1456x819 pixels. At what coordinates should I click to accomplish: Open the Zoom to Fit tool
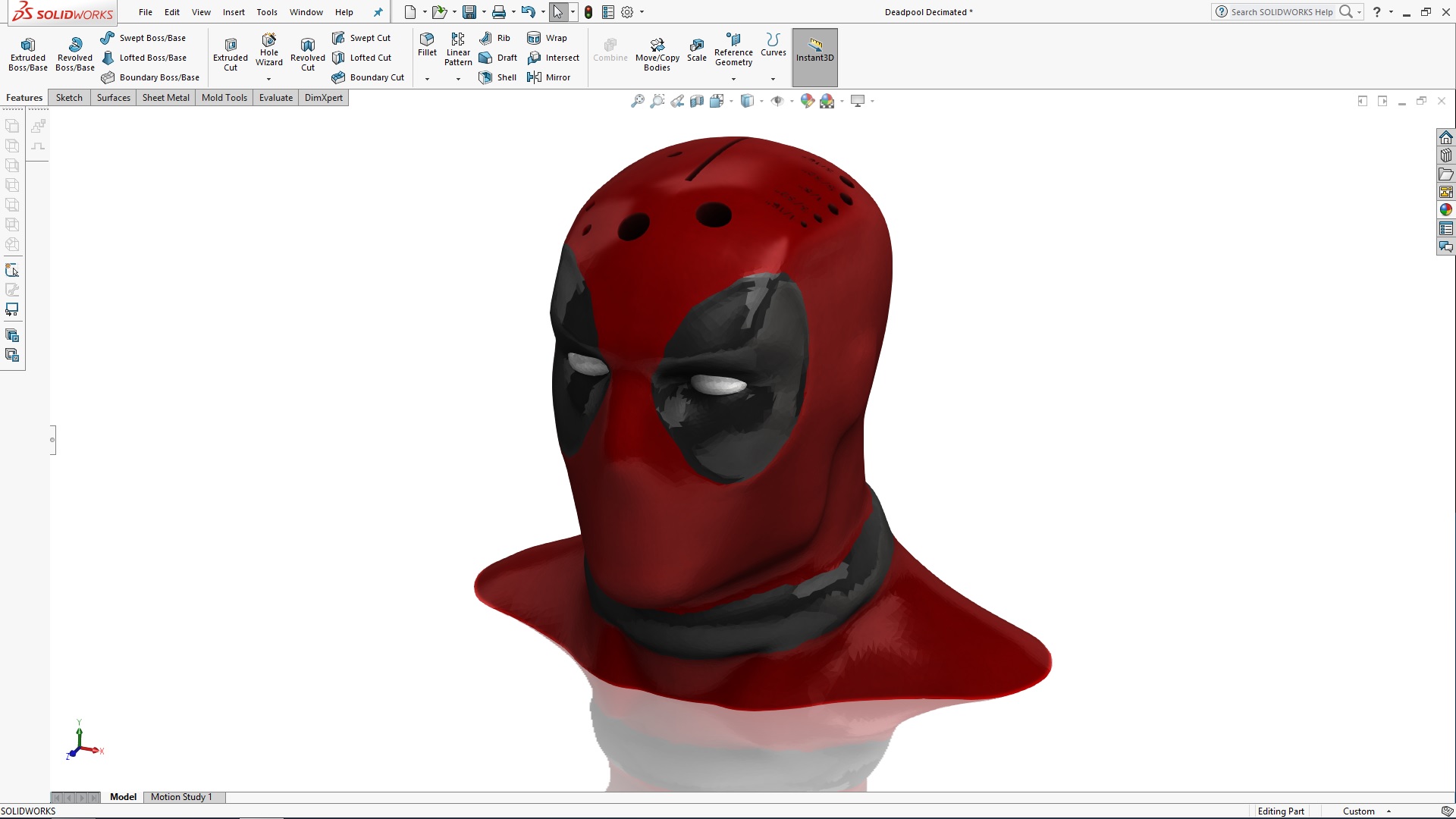(637, 101)
